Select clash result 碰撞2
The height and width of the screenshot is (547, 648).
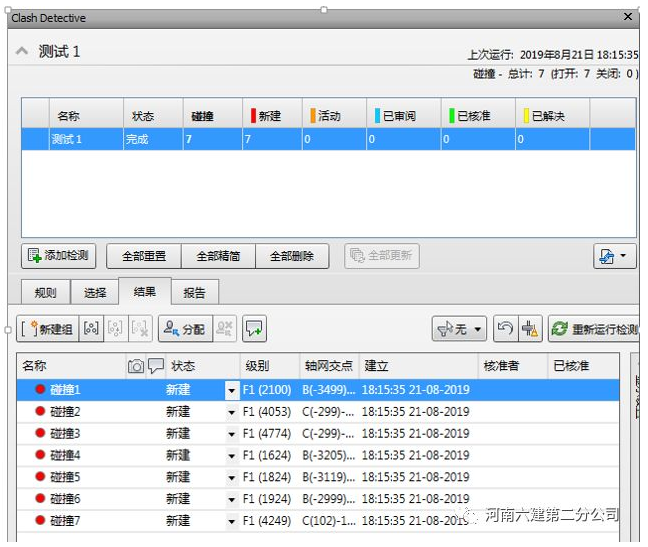coord(318,412)
